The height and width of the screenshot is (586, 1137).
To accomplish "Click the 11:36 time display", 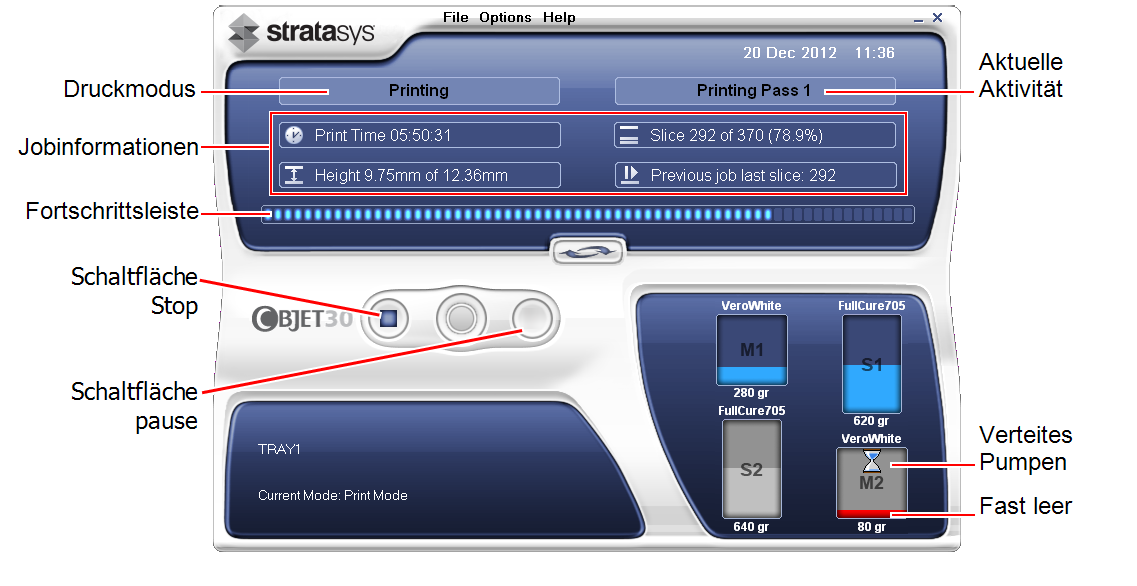I will (875, 53).
